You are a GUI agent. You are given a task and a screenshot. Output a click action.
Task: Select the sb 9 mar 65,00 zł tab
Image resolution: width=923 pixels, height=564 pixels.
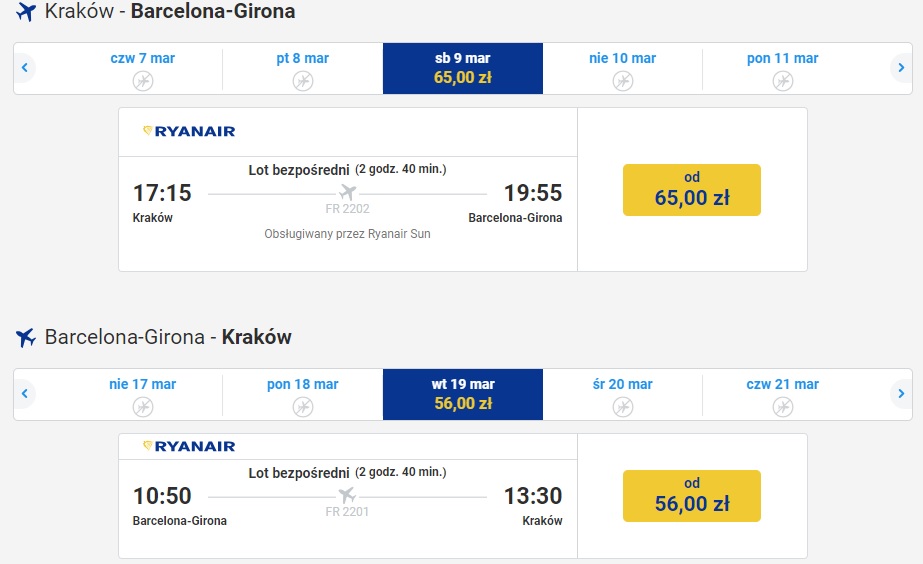tap(463, 68)
